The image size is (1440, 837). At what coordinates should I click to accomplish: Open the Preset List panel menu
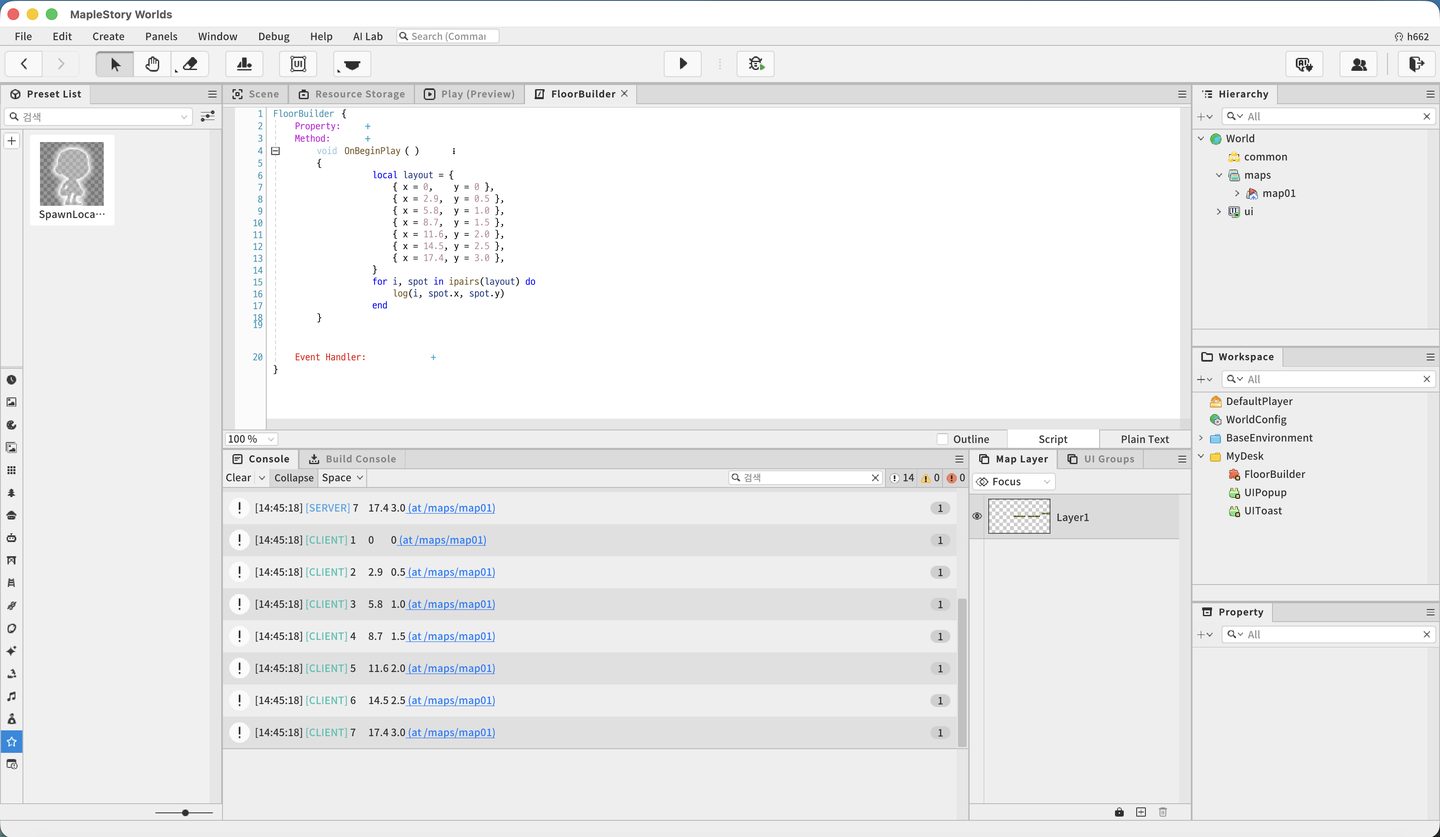click(x=212, y=94)
